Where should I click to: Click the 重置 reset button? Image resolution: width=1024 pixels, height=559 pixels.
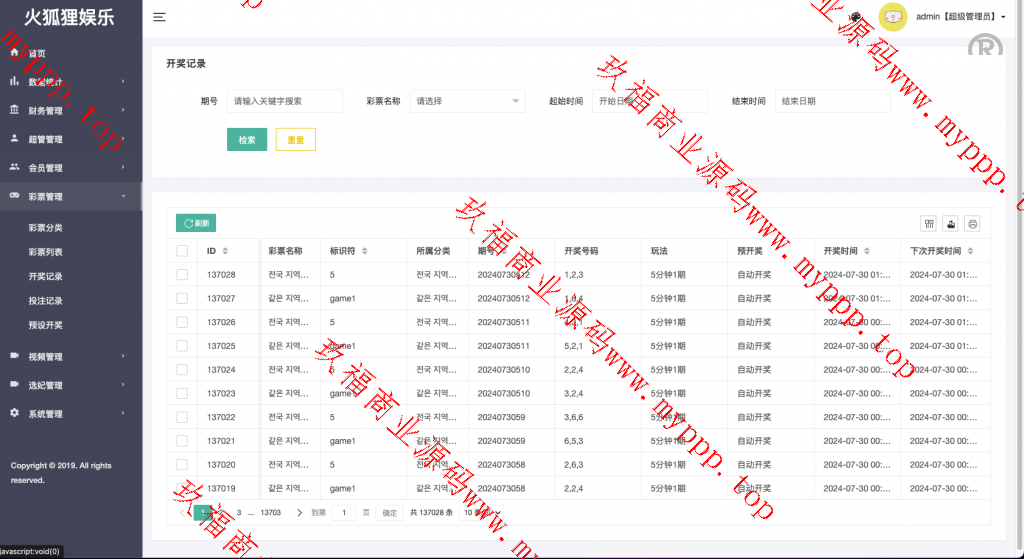point(295,140)
